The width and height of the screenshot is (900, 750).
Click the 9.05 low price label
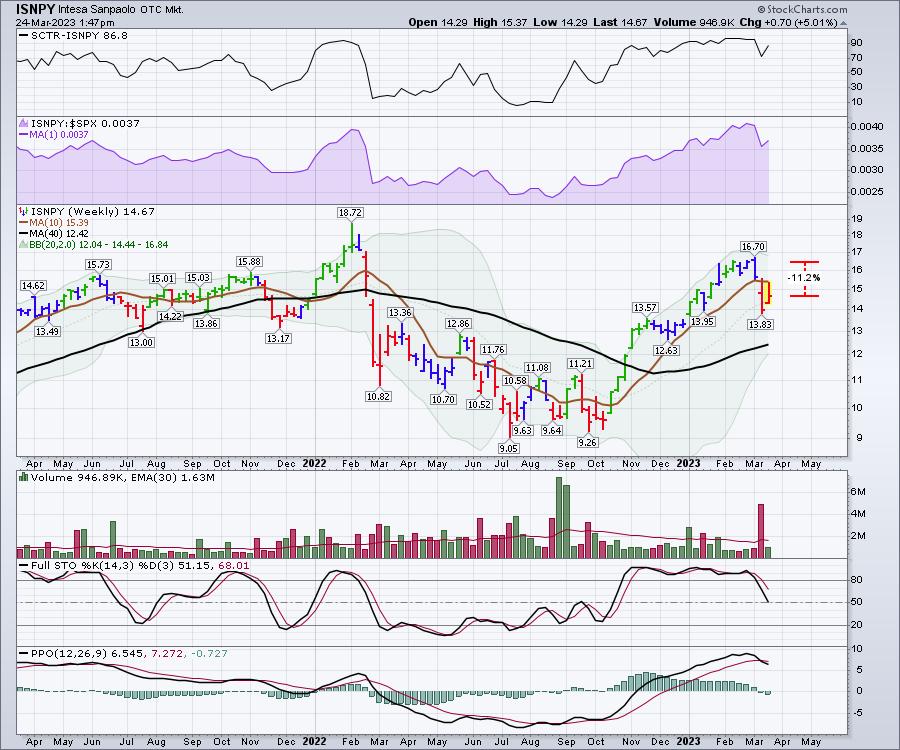pyautogui.click(x=510, y=449)
